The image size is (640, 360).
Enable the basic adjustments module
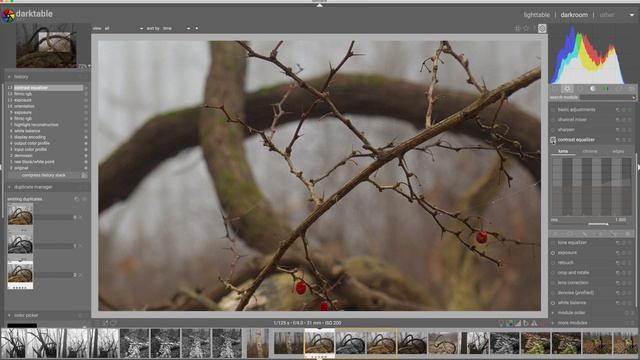pyautogui.click(x=553, y=110)
